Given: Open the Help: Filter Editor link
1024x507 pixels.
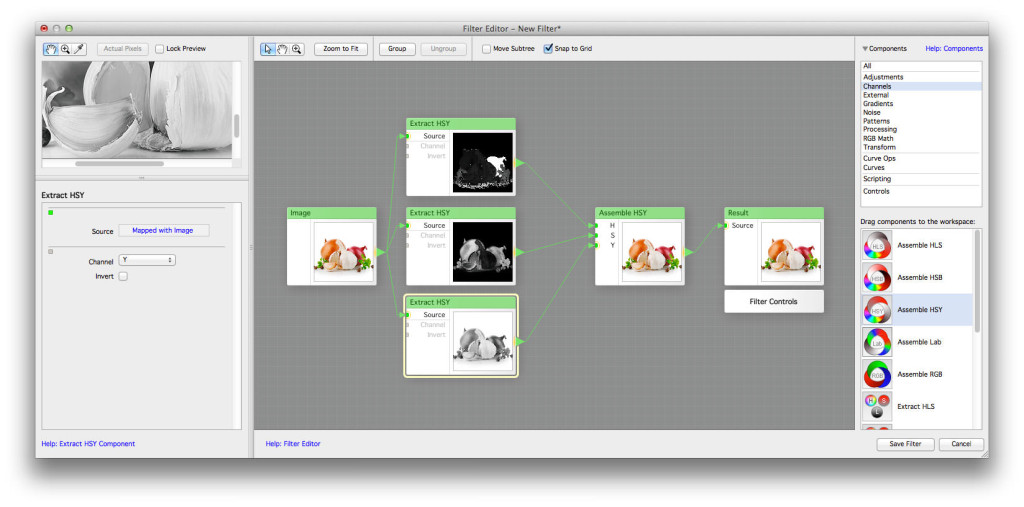Looking at the screenshot, I should 293,444.
